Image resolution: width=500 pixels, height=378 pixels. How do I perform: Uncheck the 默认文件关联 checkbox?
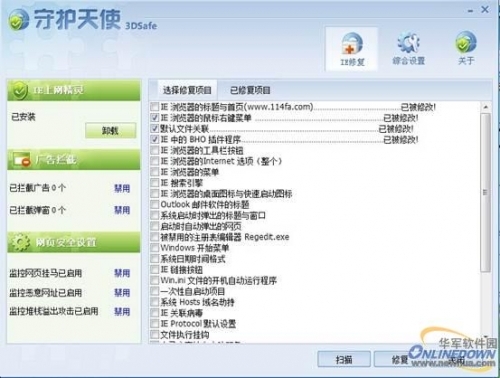click(x=154, y=128)
